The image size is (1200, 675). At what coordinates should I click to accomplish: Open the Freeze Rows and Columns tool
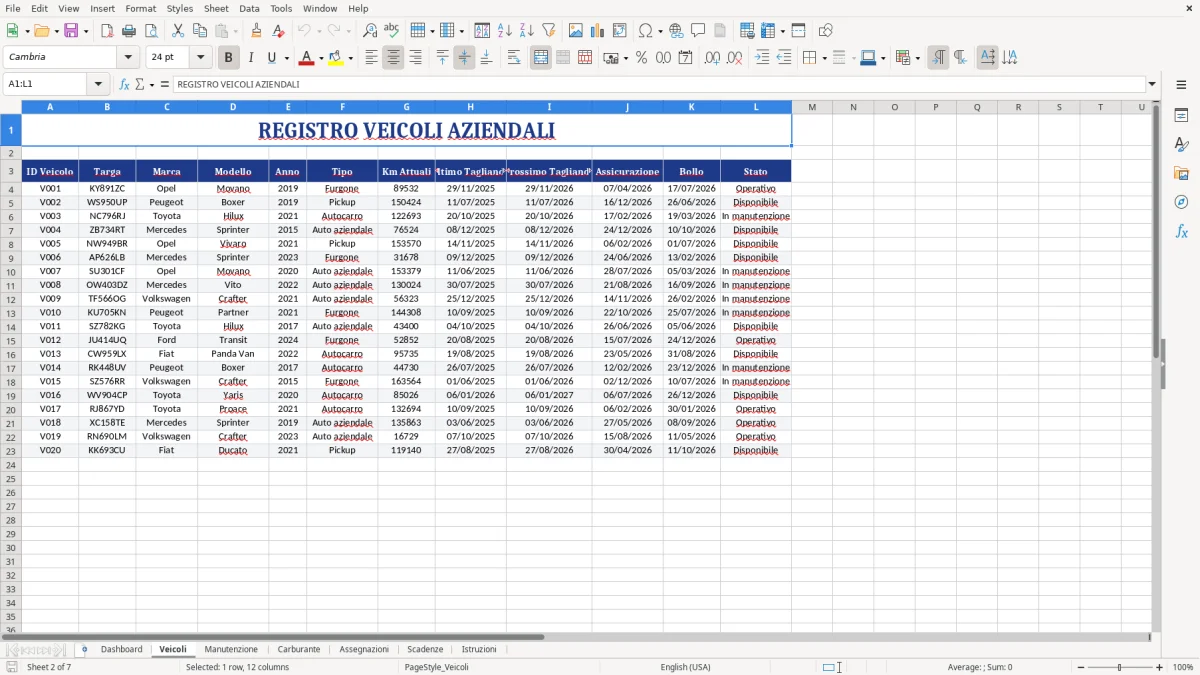click(x=798, y=30)
